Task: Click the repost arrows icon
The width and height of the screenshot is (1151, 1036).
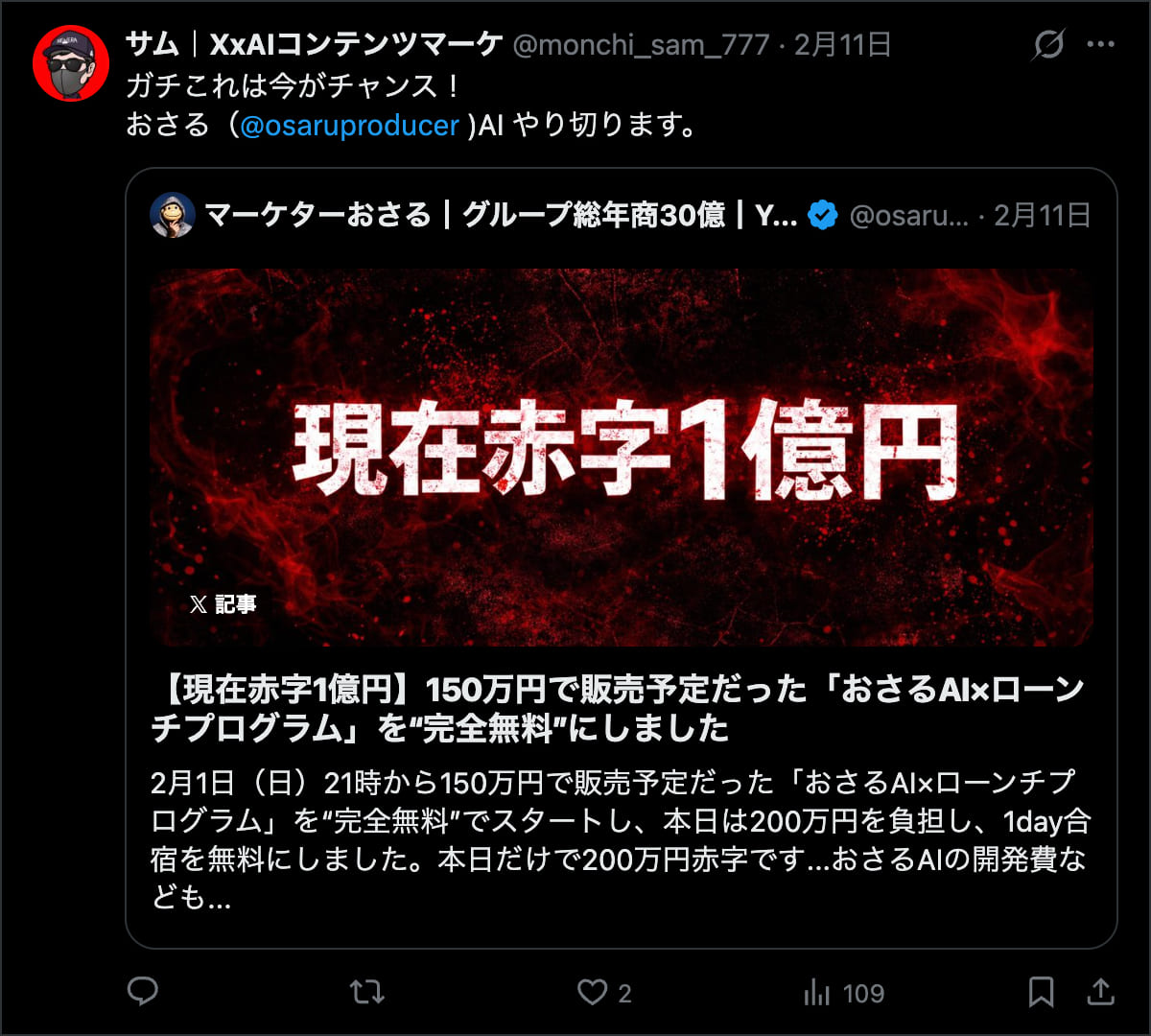Action: [x=366, y=992]
